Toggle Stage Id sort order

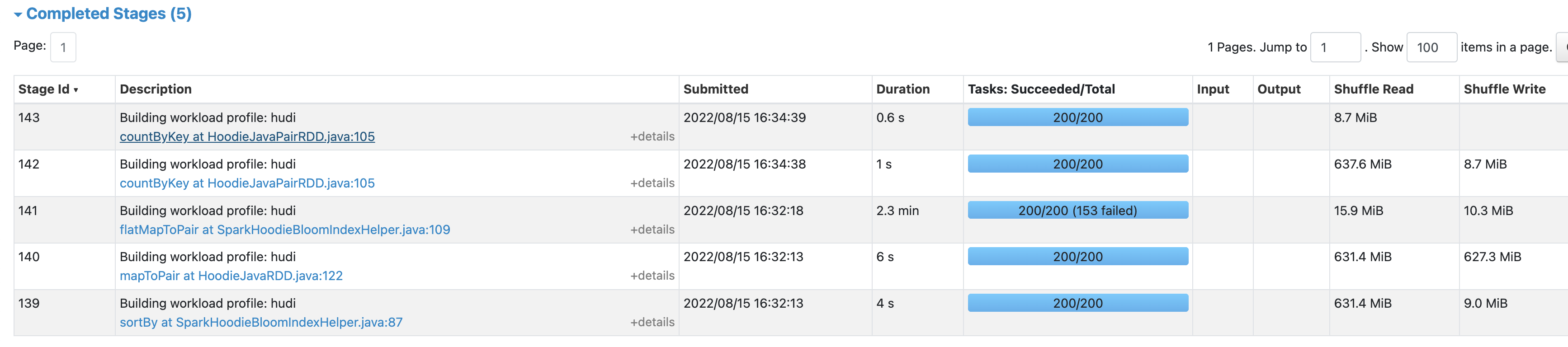(x=47, y=89)
